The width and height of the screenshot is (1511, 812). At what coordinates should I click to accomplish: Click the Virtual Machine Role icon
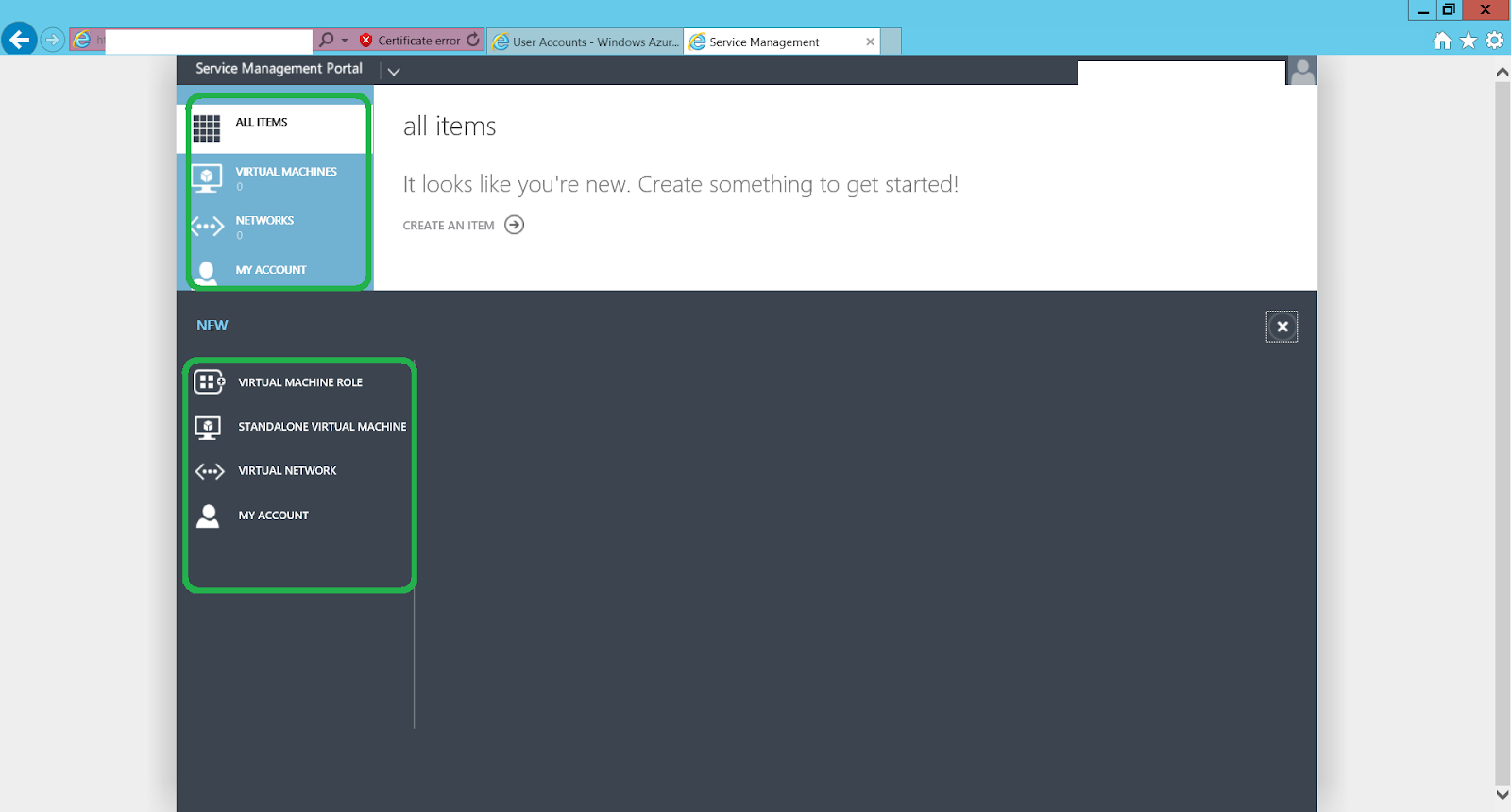(209, 382)
